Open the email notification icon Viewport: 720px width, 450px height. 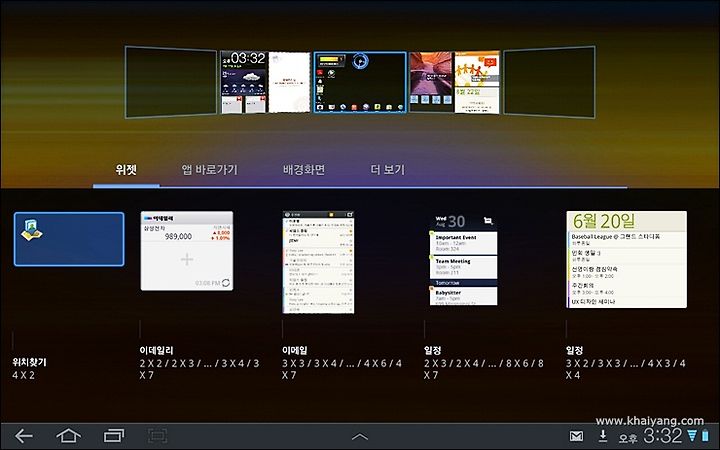pyautogui.click(x=576, y=436)
